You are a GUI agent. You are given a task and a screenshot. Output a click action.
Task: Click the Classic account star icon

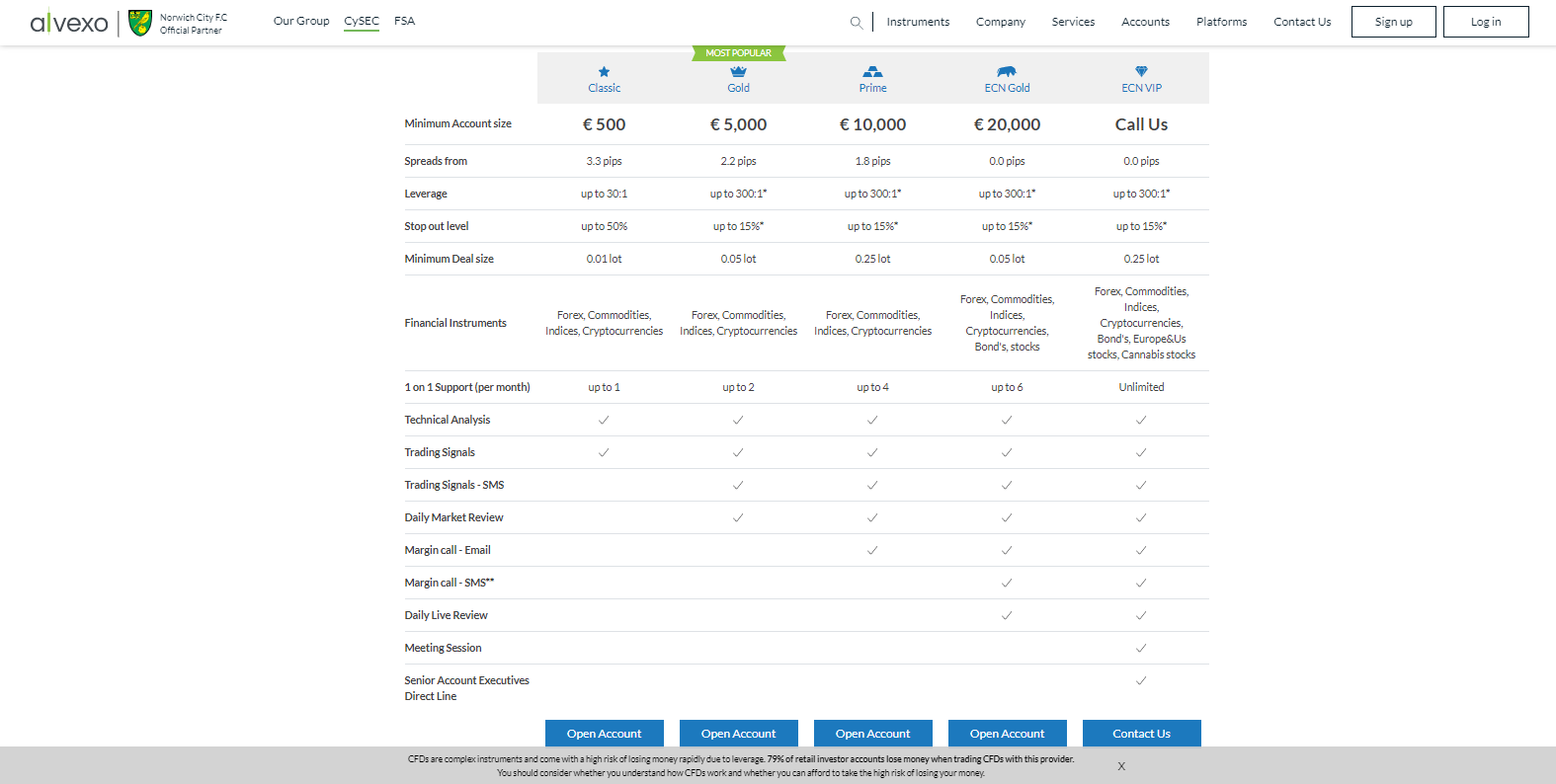coord(604,72)
